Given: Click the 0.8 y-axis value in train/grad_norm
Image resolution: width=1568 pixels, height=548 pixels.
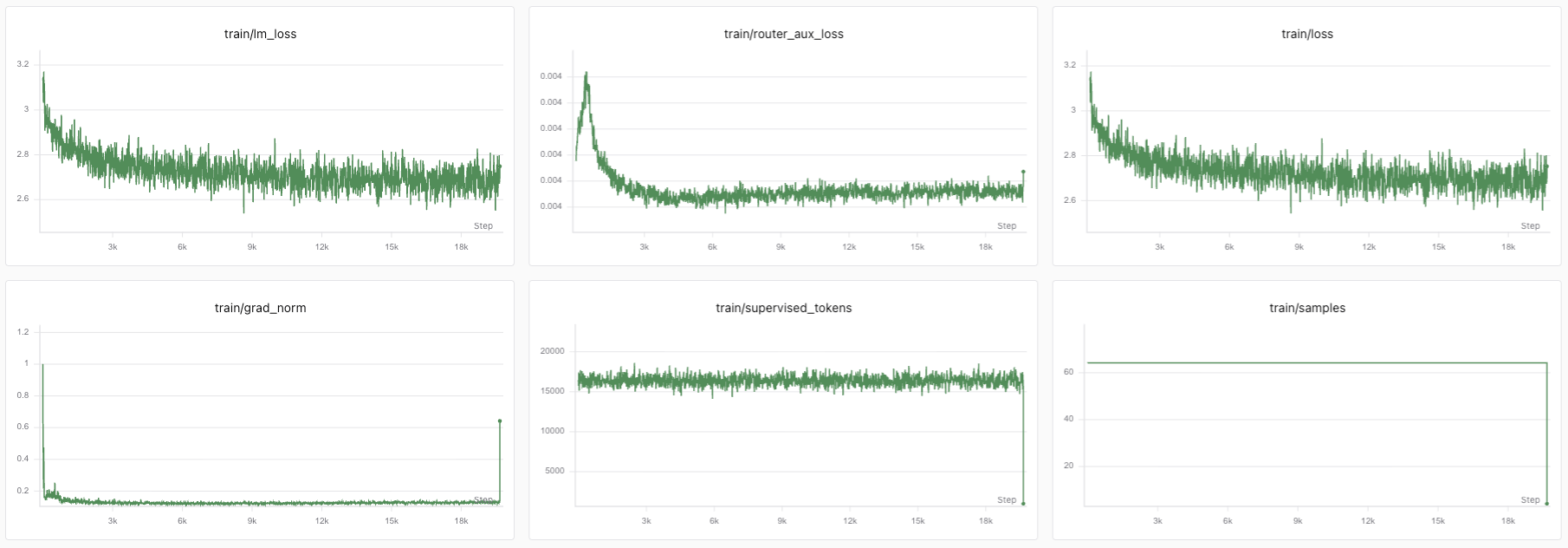Looking at the screenshot, I should pyautogui.click(x=23, y=395).
